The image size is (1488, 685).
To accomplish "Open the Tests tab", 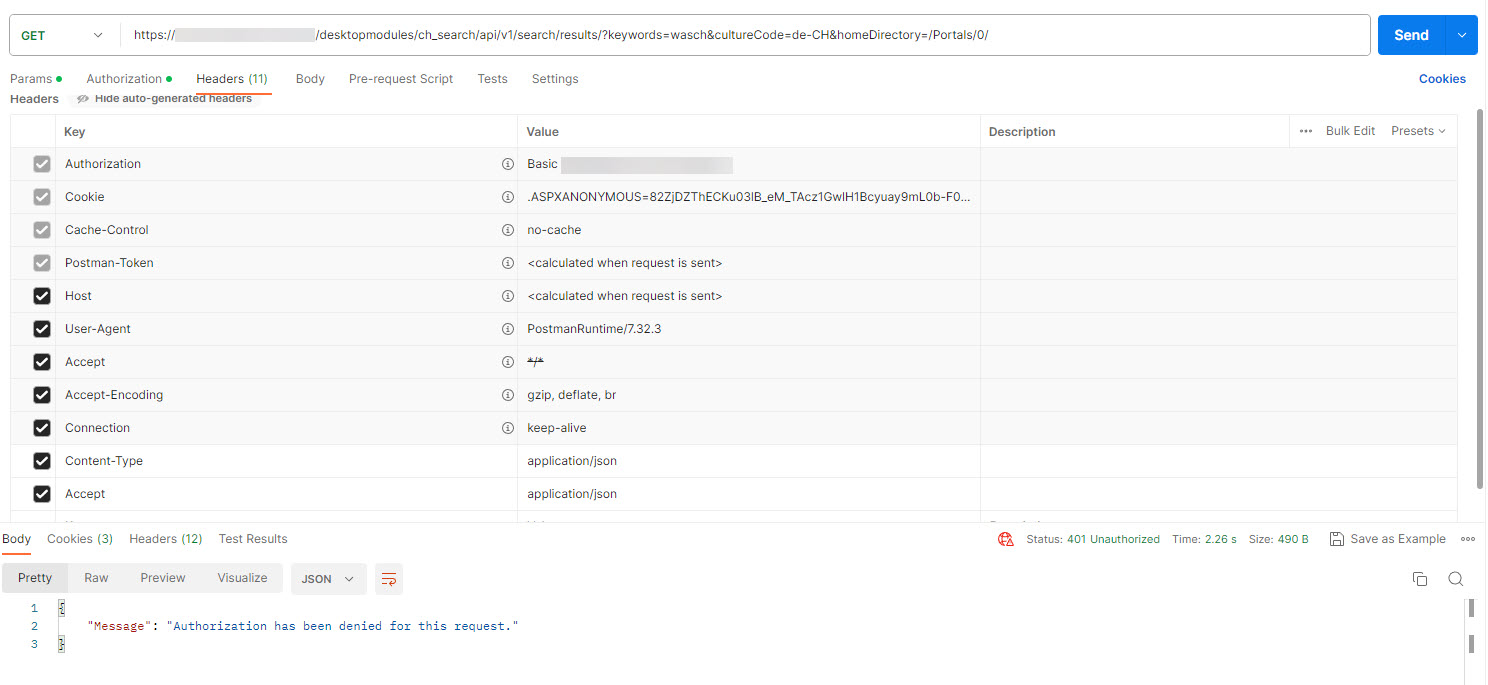I will pyautogui.click(x=492, y=79).
